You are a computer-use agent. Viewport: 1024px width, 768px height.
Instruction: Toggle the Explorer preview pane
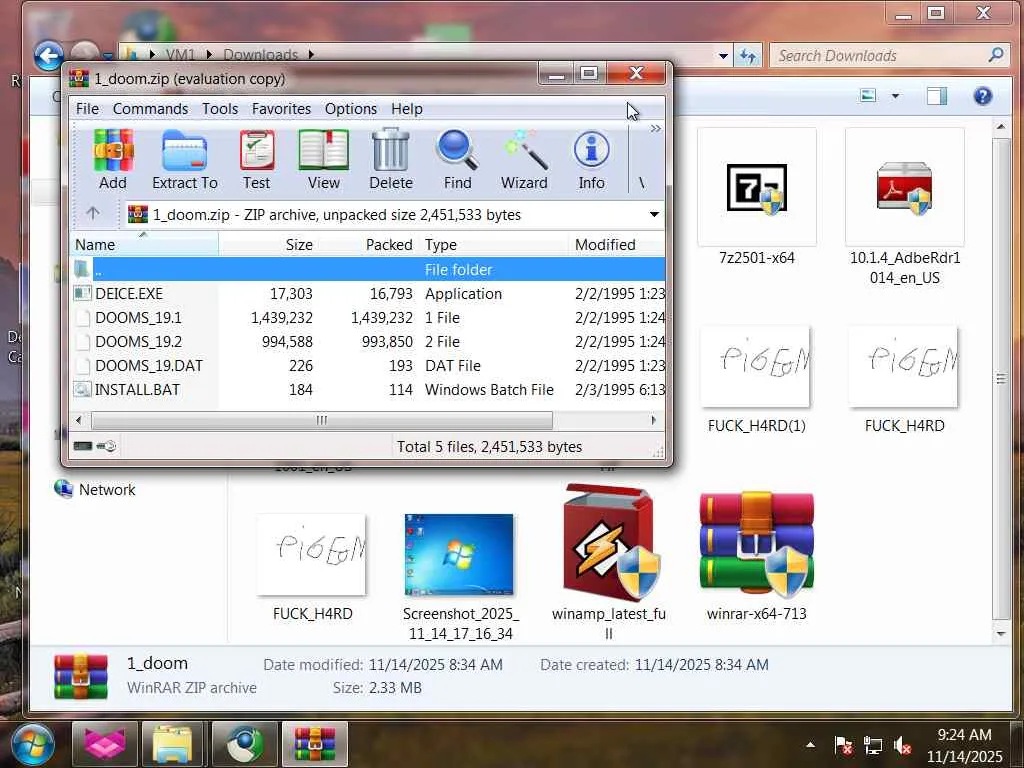(x=936, y=96)
